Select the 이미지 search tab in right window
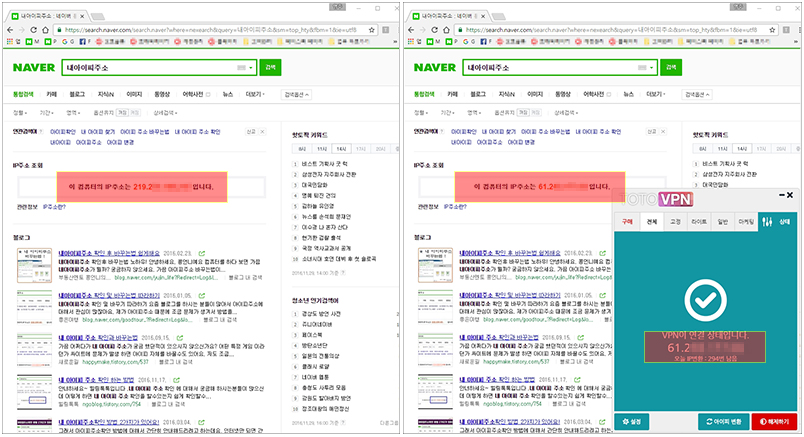Screen dimensions: 804x437 (535, 94)
